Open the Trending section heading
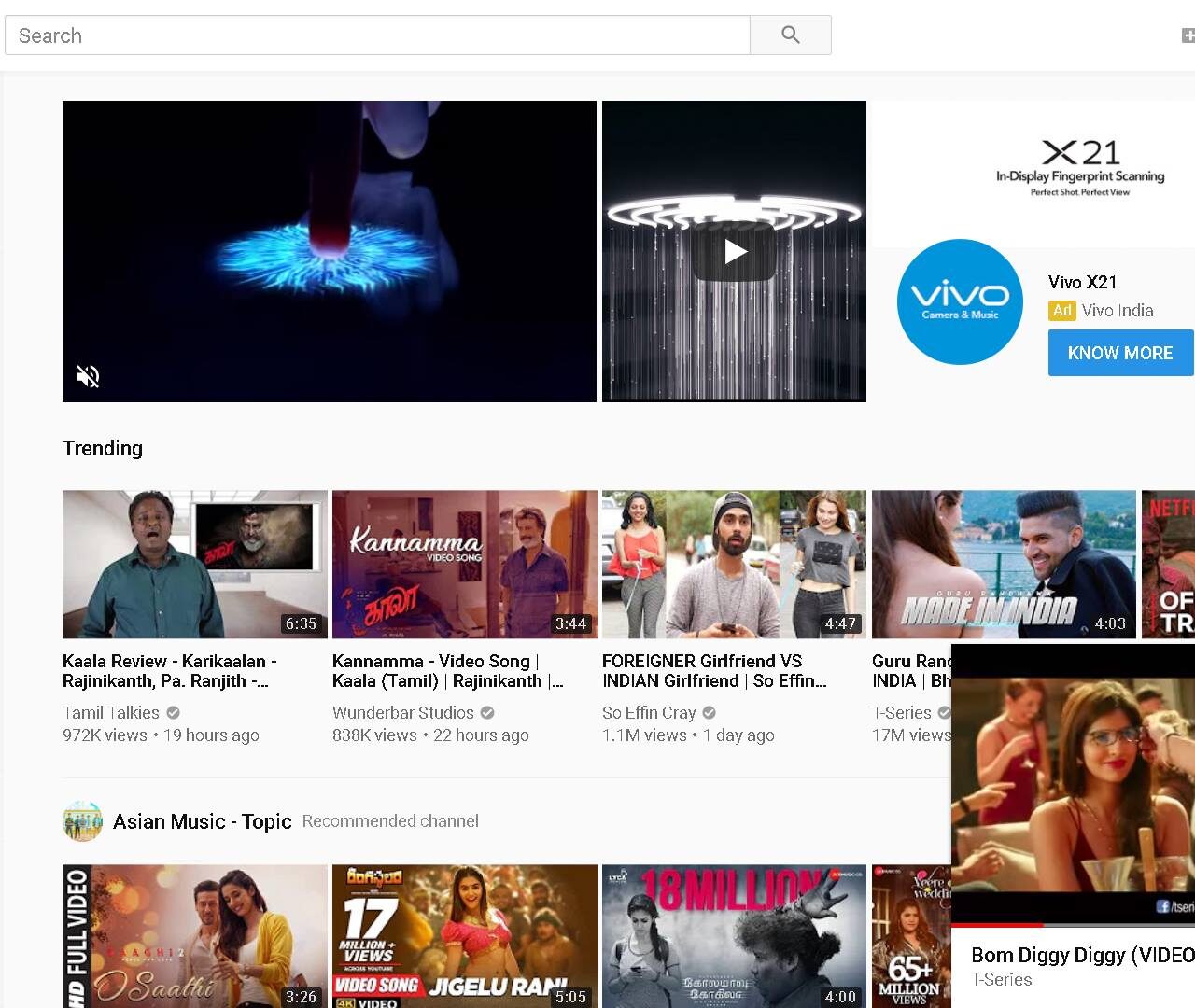This screenshot has height=1008, width=1195. click(x=103, y=448)
